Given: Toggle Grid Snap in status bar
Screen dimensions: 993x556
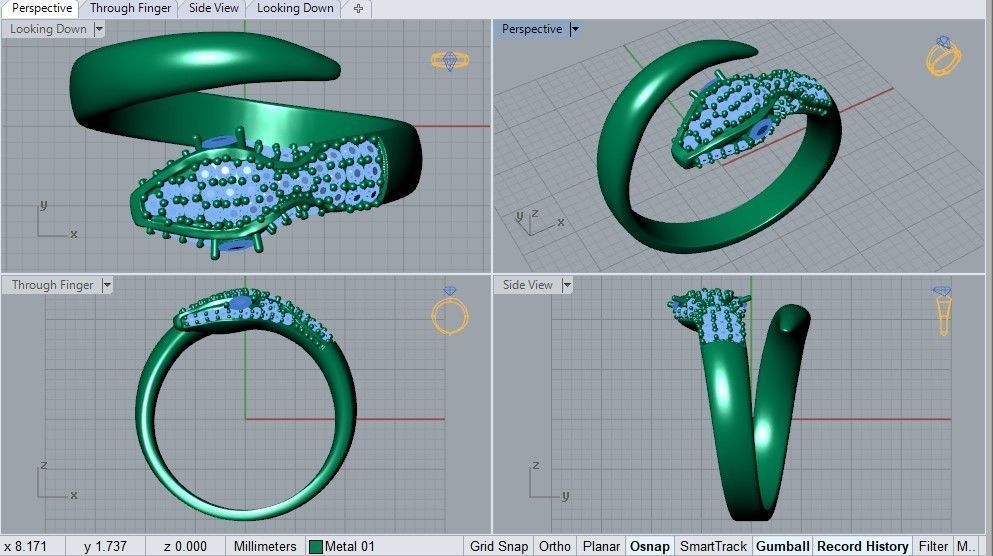Looking at the screenshot, I should click(498, 546).
